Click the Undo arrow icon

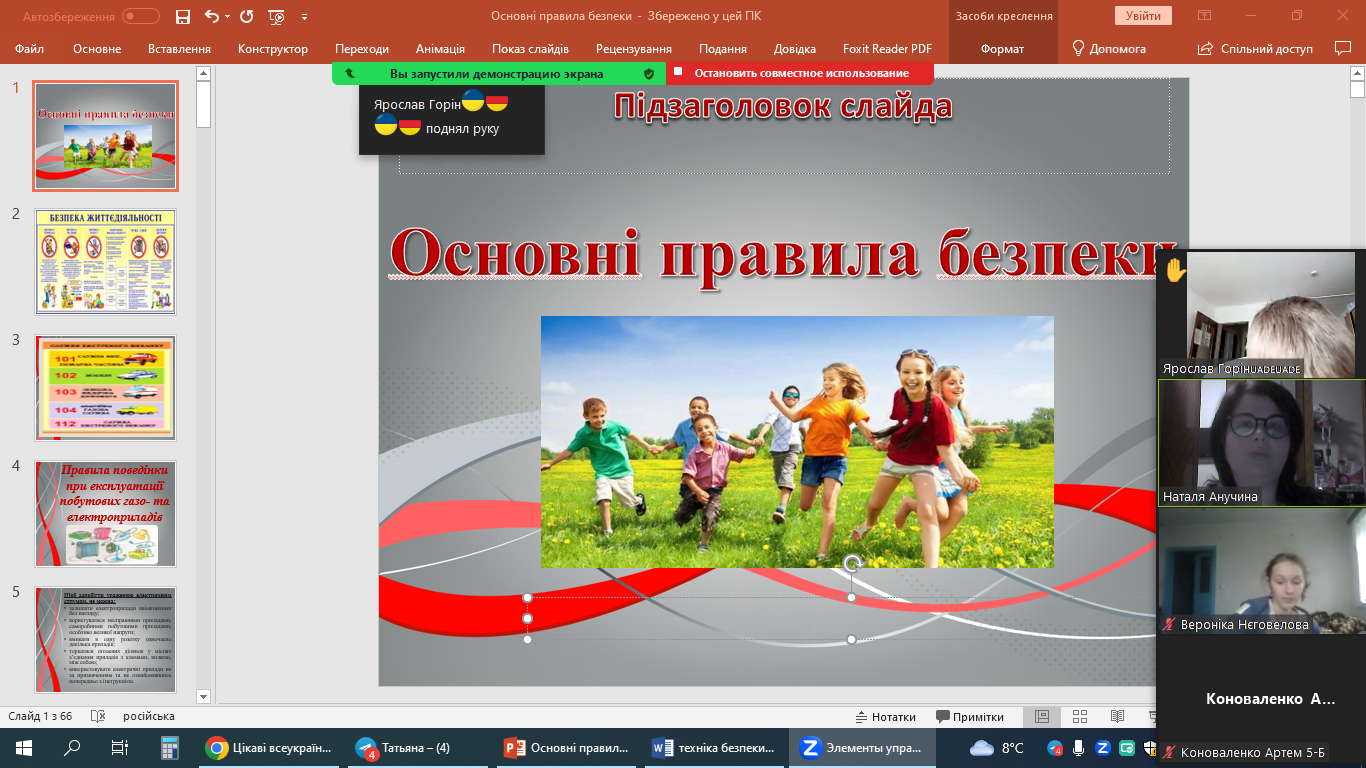point(211,16)
